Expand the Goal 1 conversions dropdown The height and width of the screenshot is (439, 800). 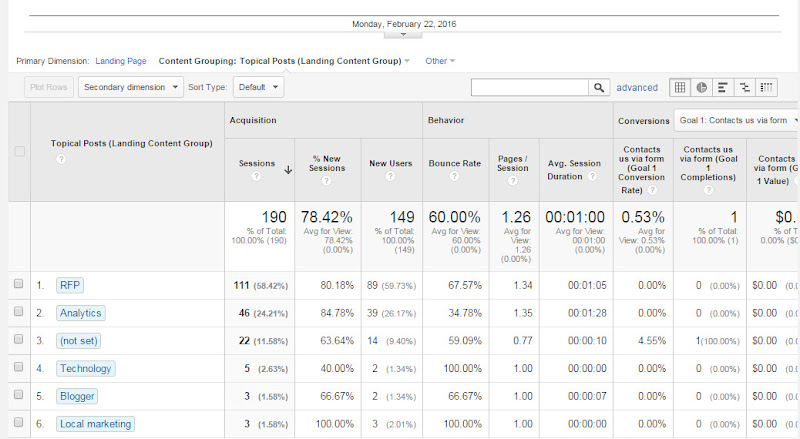(x=737, y=120)
